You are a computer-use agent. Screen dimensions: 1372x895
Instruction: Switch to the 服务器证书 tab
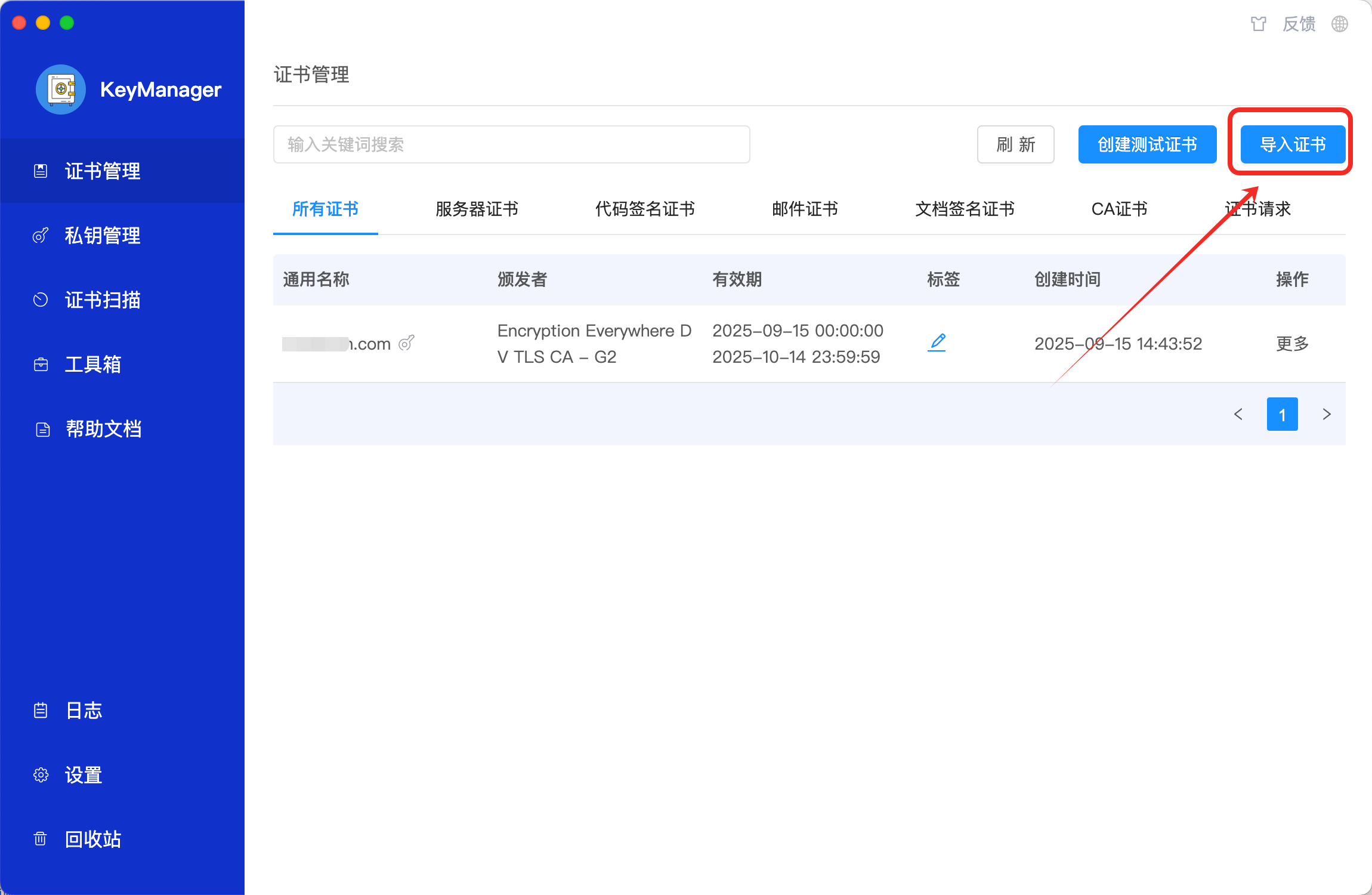click(x=476, y=209)
